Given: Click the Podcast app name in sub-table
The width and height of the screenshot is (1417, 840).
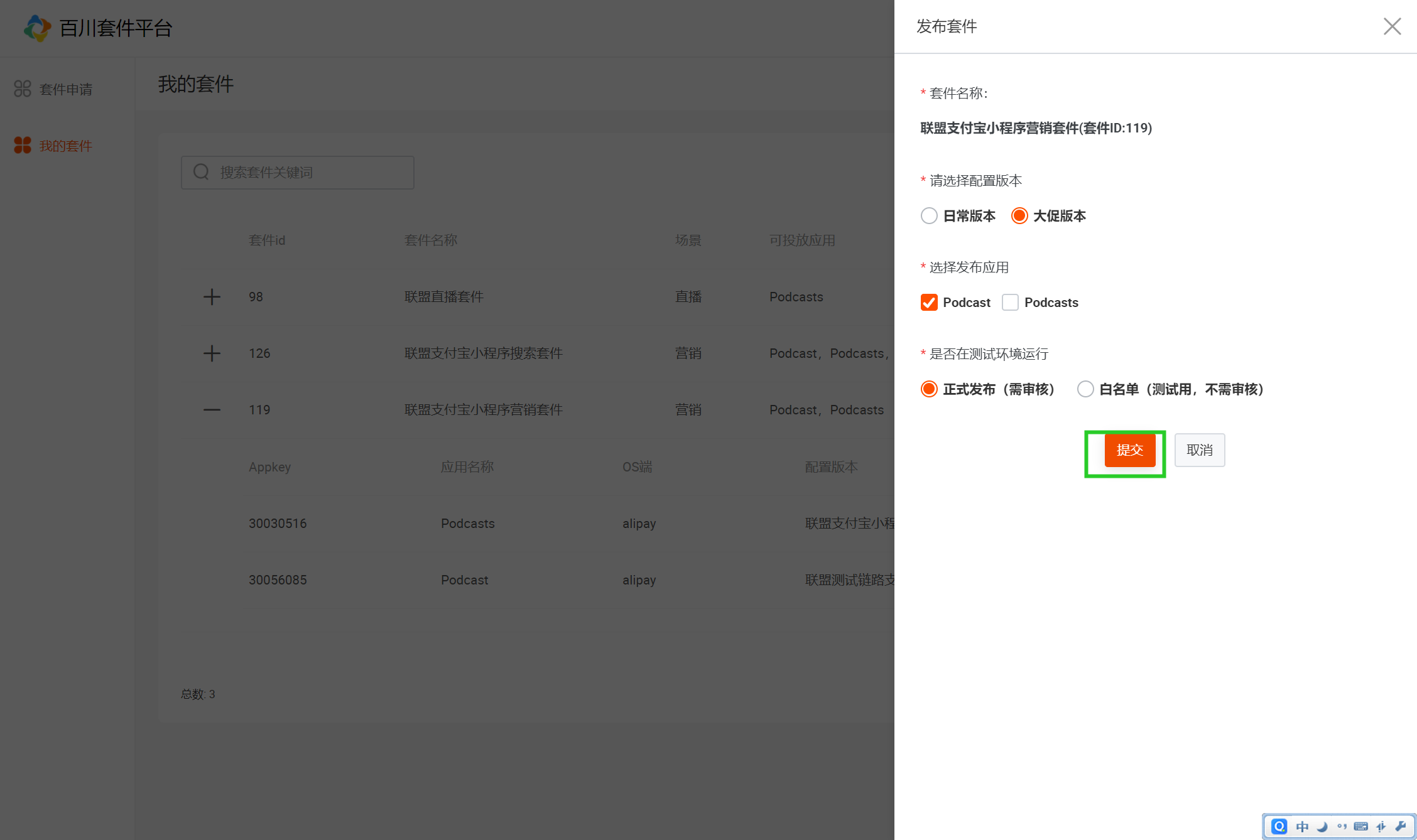Looking at the screenshot, I should pyautogui.click(x=465, y=580).
